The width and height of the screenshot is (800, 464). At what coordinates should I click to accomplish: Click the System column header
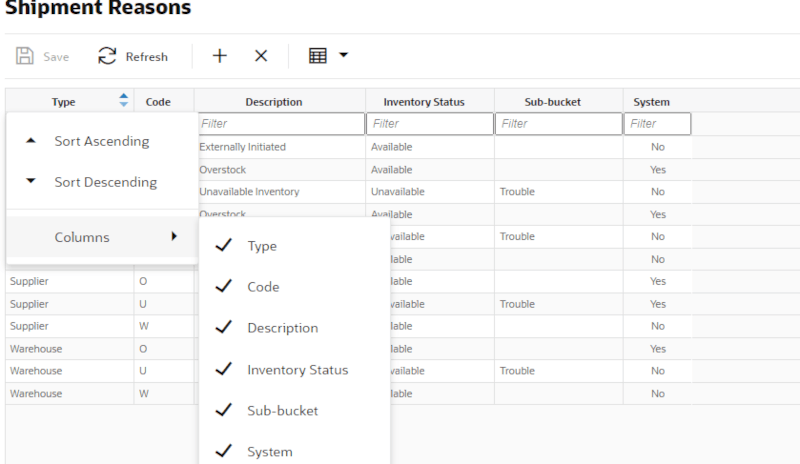click(x=652, y=102)
